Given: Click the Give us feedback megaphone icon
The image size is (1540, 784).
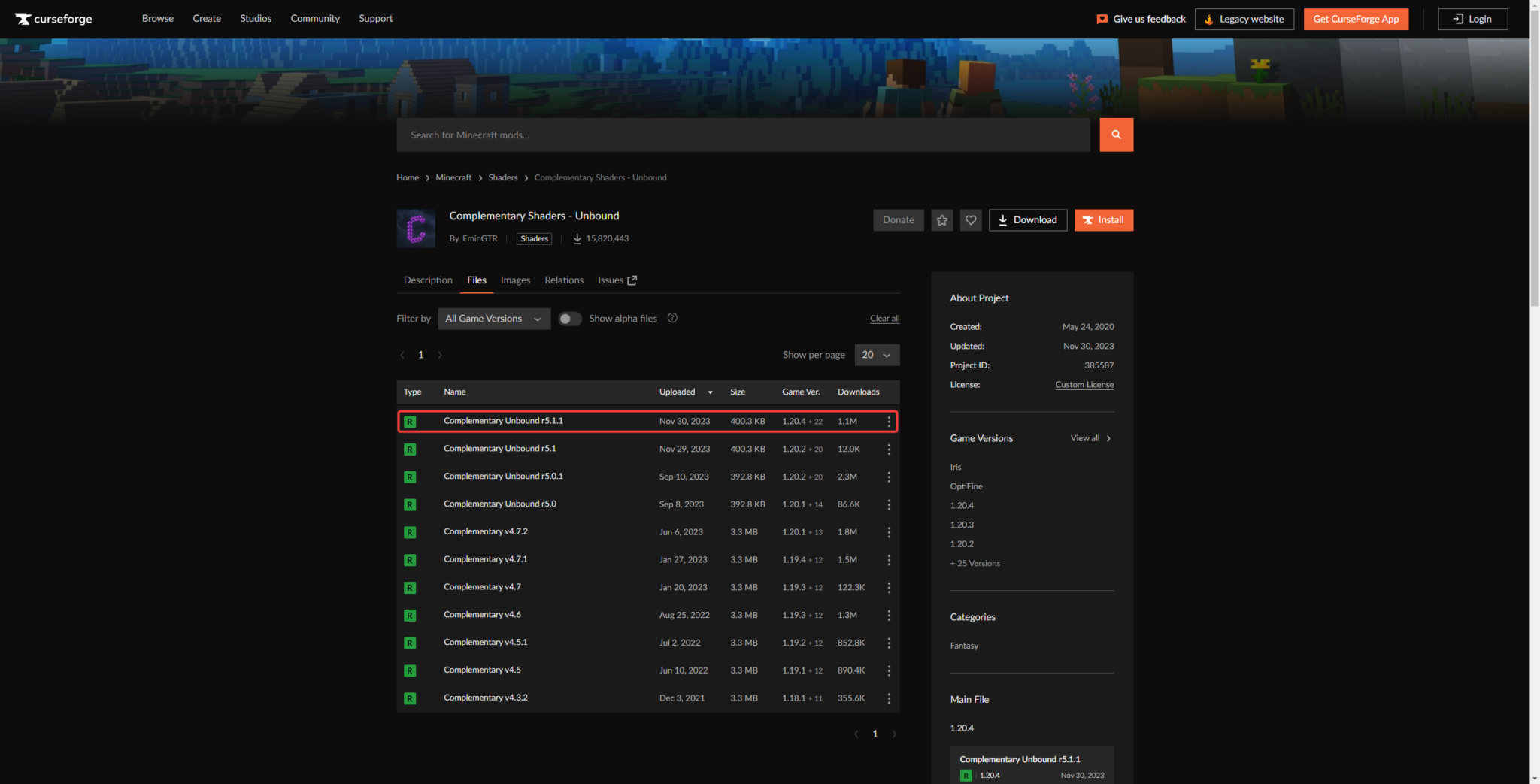Looking at the screenshot, I should click(x=1102, y=19).
